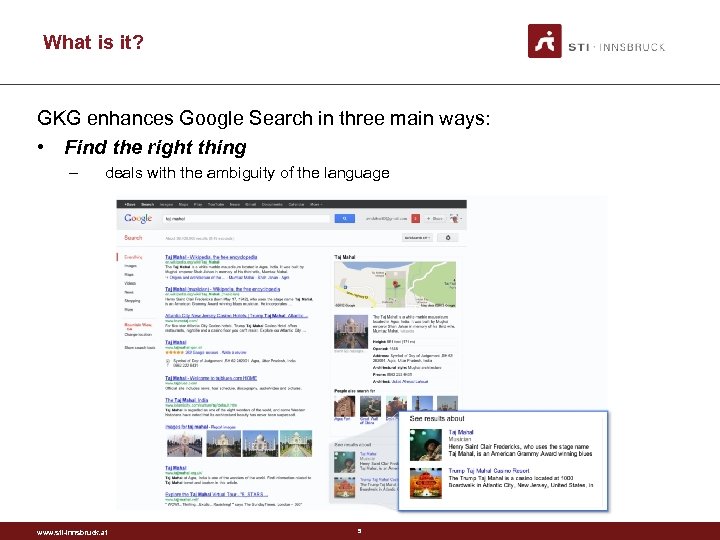This screenshot has width=720, height=540.
Task: Click the Great Wall of China thumbnail
Action: coord(370,406)
